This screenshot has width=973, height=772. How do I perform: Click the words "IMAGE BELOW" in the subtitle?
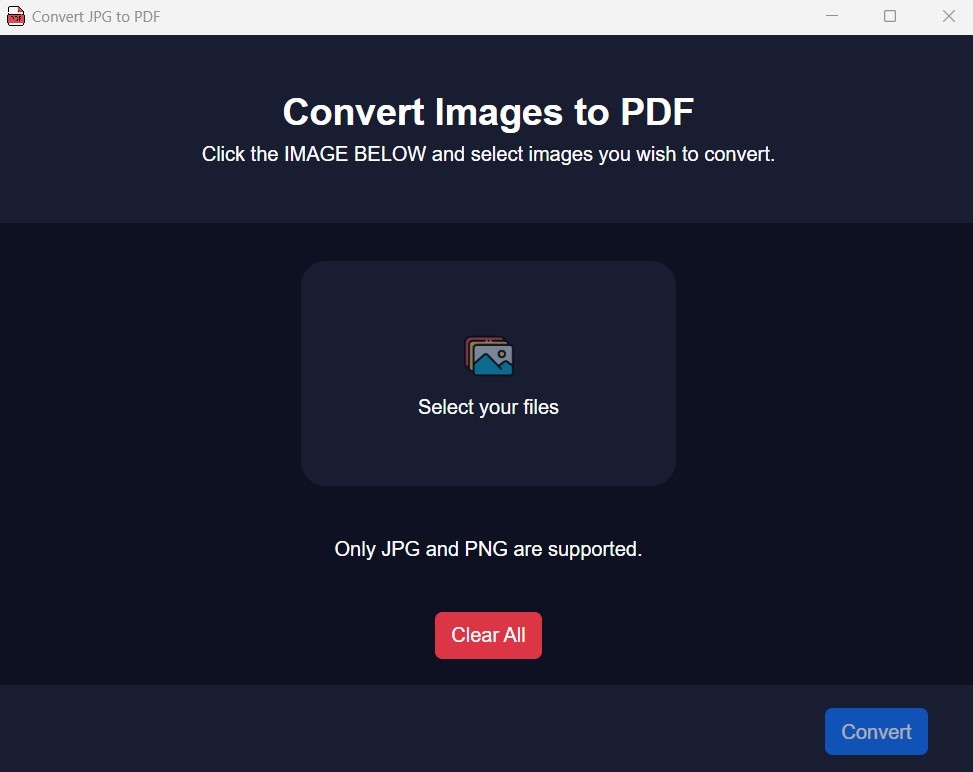[x=355, y=154]
